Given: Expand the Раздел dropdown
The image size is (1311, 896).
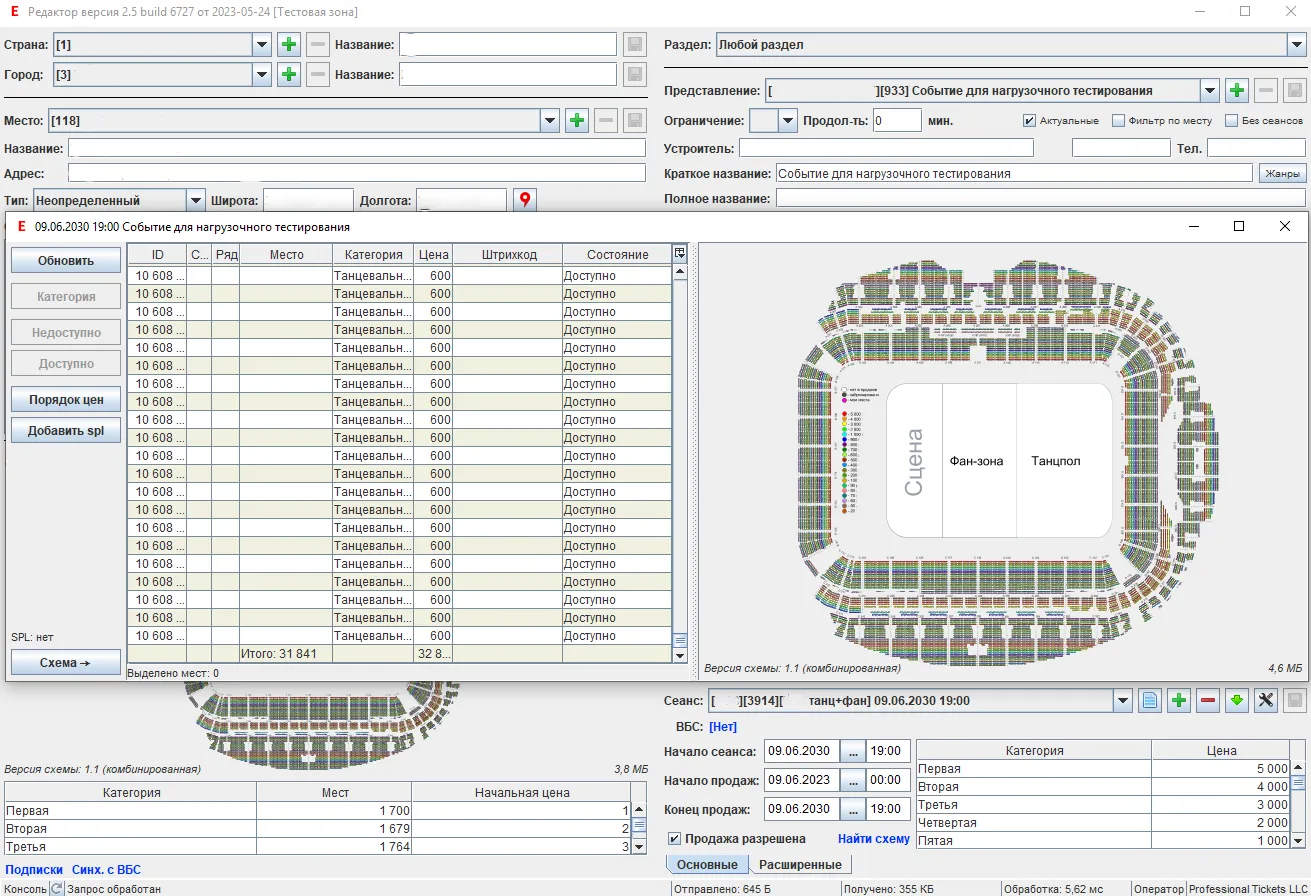Looking at the screenshot, I should [1296, 44].
